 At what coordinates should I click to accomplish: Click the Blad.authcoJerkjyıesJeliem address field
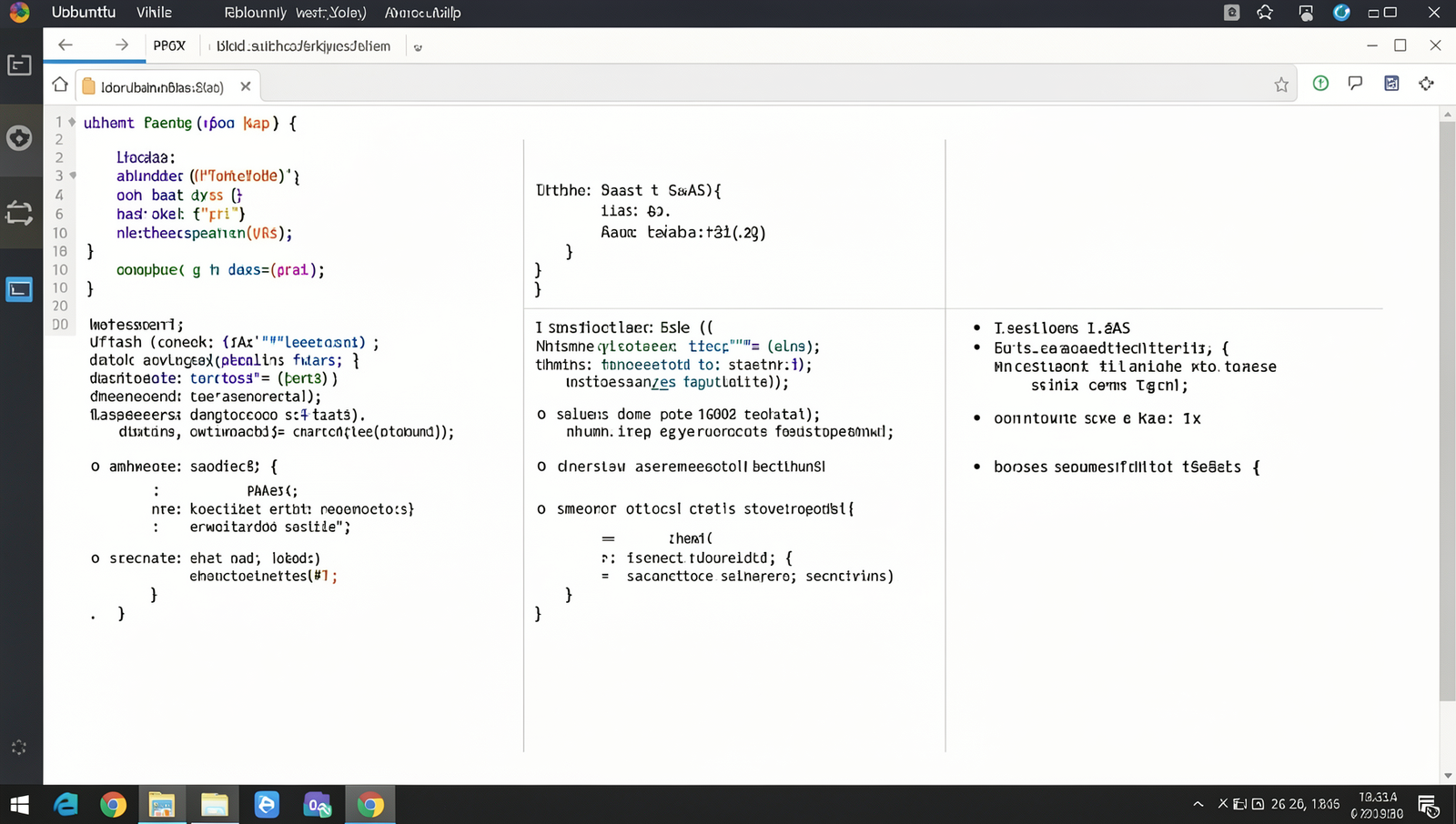point(303,45)
